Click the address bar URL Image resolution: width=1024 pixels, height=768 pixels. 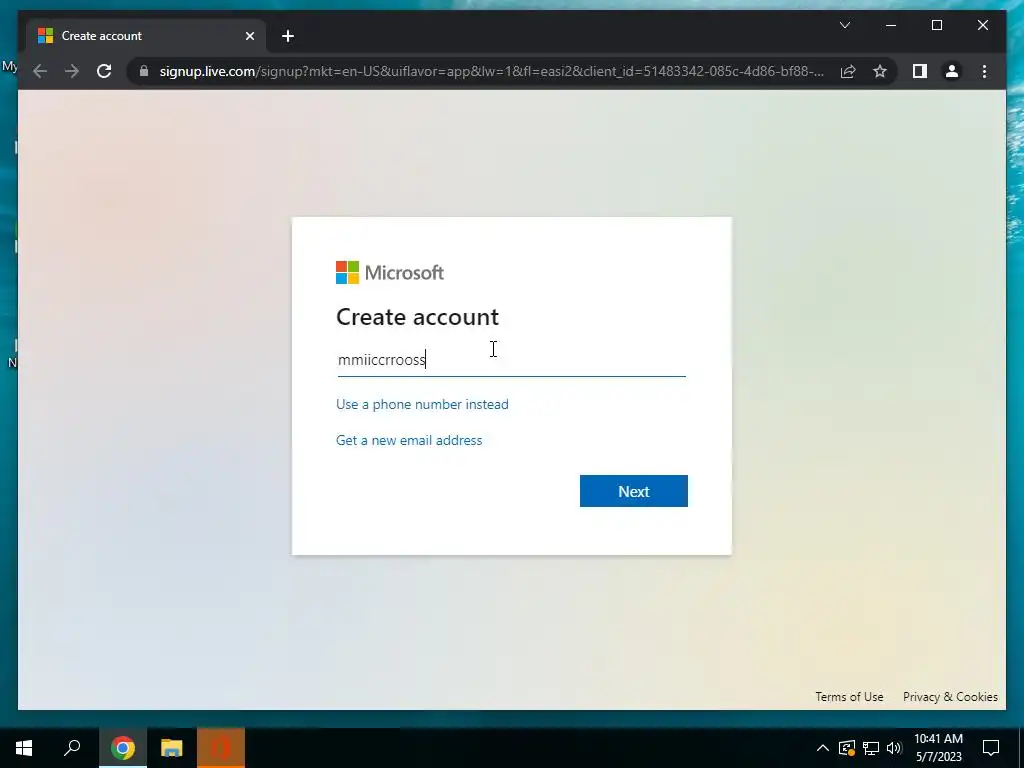coord(491,71)
